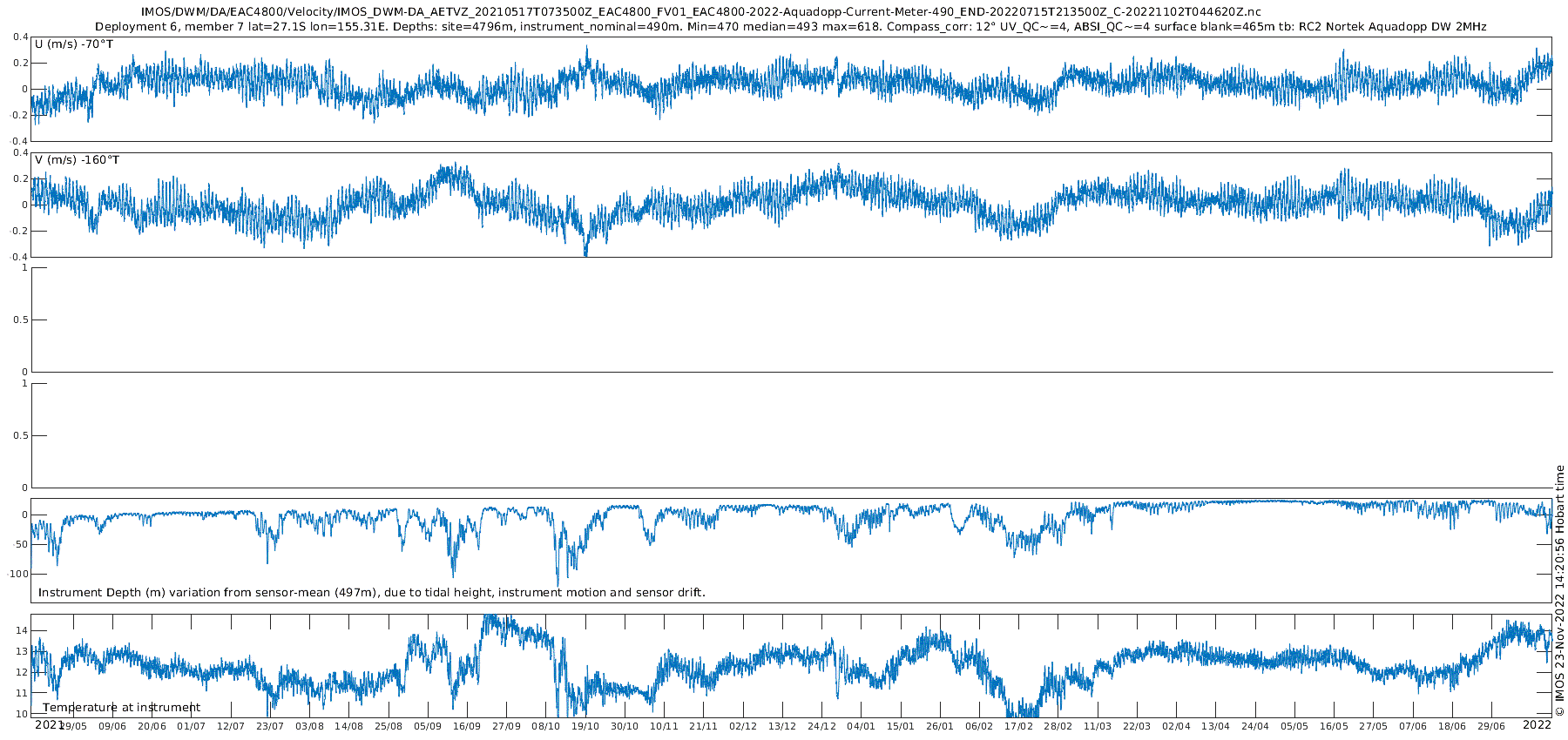Click the '09/06' date tick label
Screen dimensions: 1568x740
point(112,726)
